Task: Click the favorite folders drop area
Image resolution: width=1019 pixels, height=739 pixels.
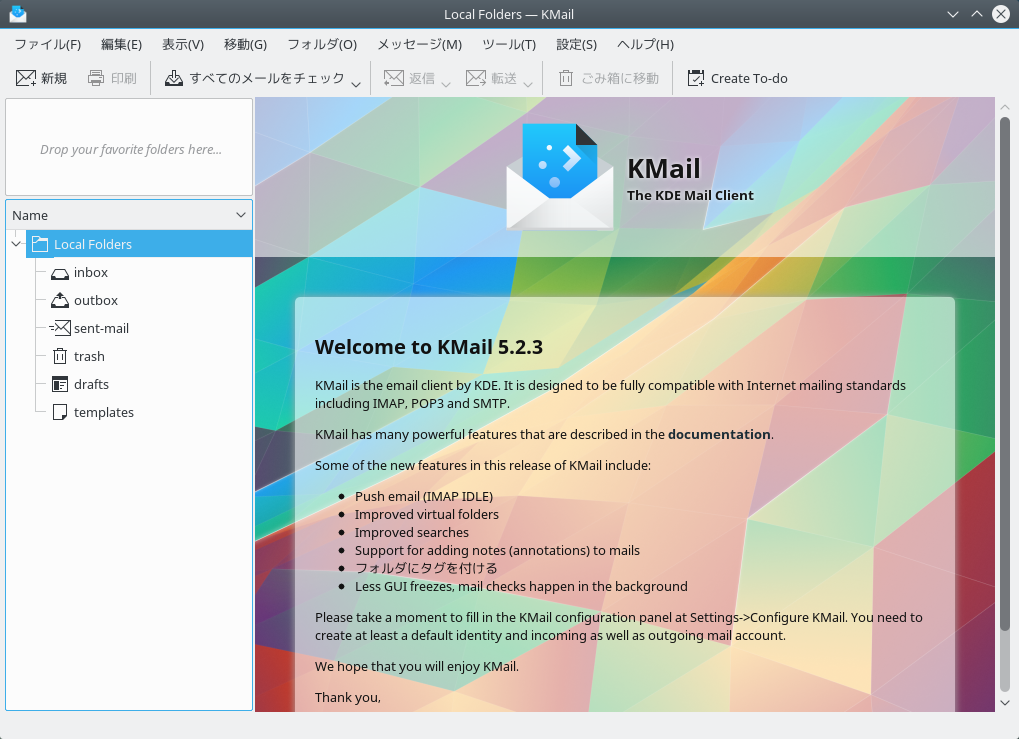Action: (128, 148)
